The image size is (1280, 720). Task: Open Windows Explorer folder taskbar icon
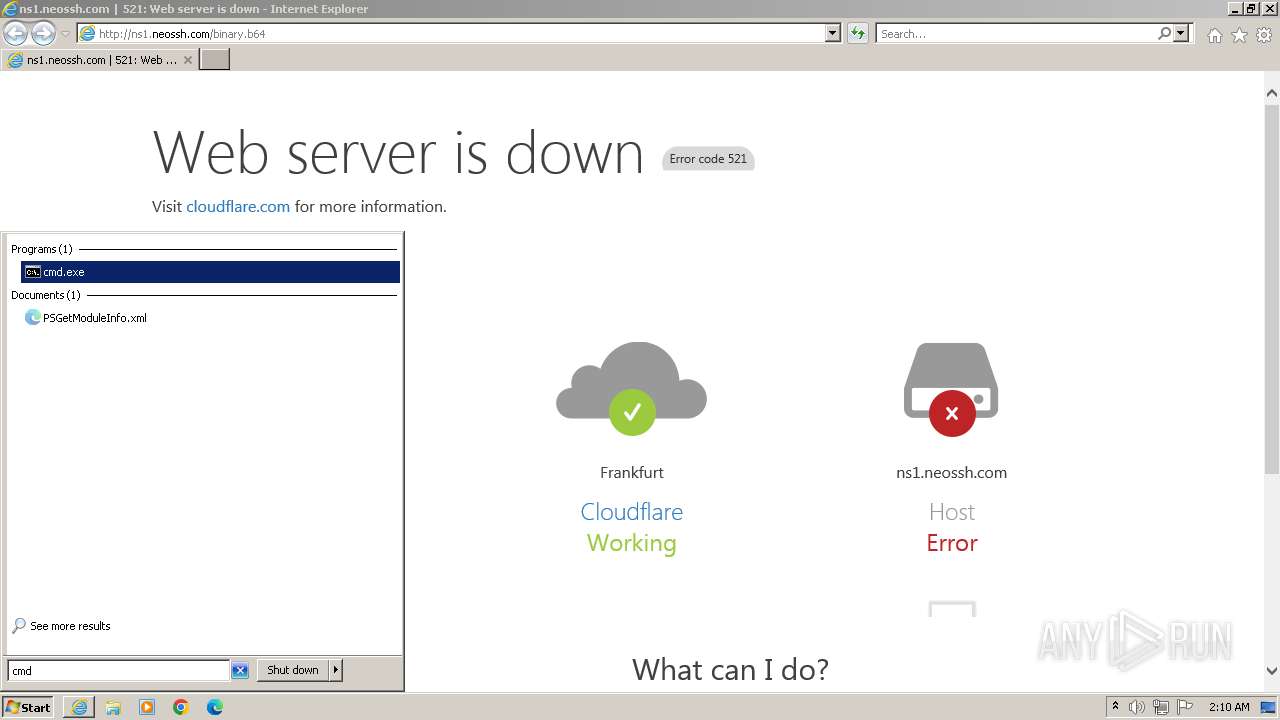(x=113, y=707)
